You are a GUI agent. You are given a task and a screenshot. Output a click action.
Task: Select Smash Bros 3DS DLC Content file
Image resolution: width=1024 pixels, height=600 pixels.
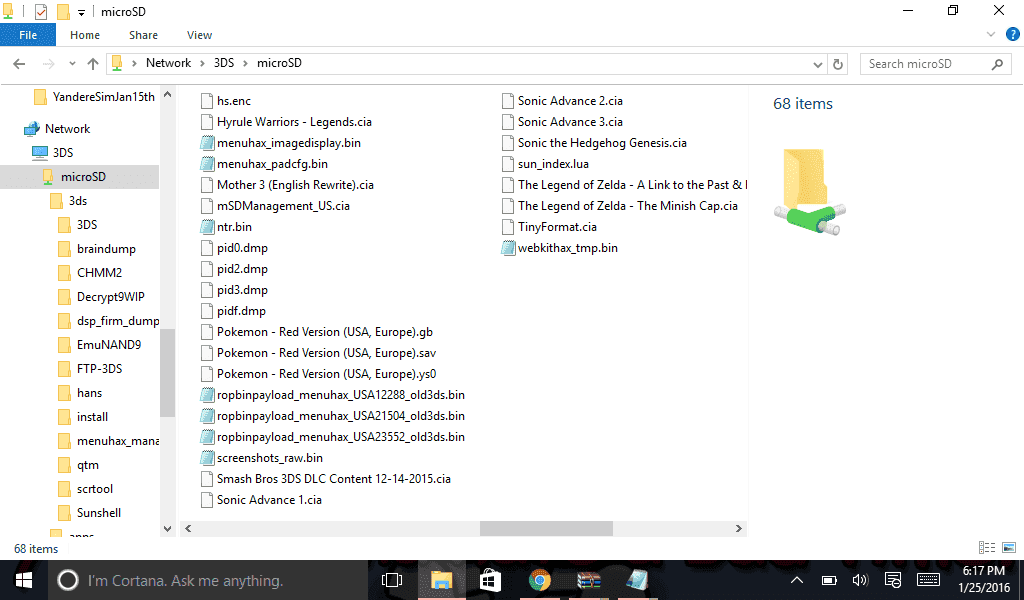pos(334,479)
